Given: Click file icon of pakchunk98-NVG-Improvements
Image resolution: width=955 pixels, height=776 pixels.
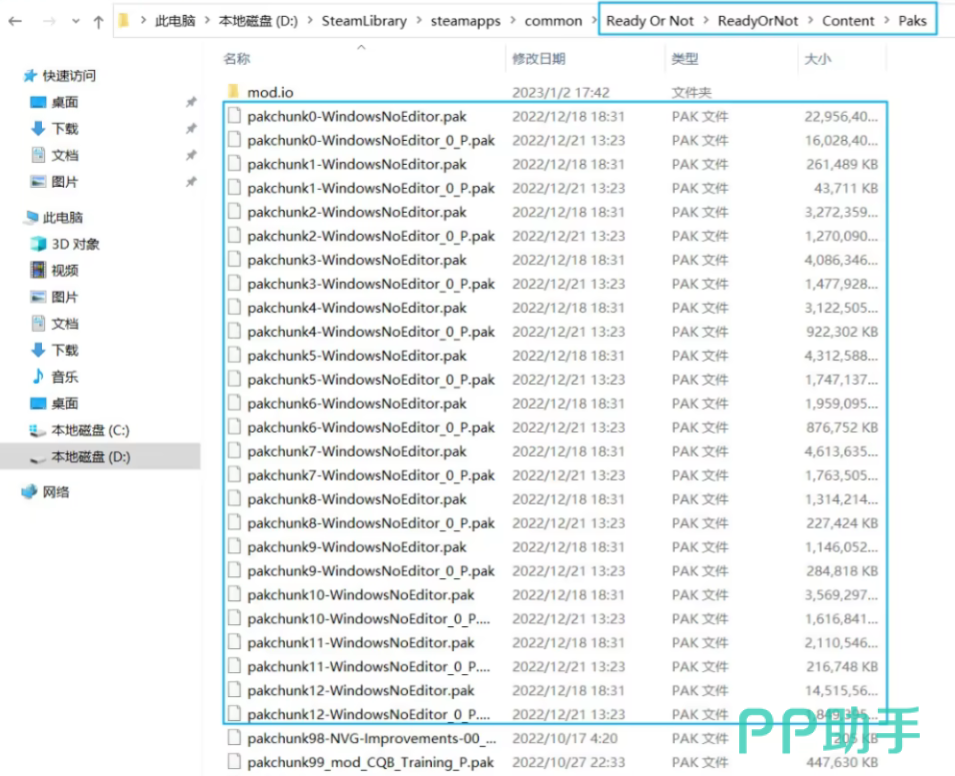Looking at the screenshot, I should [234, 738].
